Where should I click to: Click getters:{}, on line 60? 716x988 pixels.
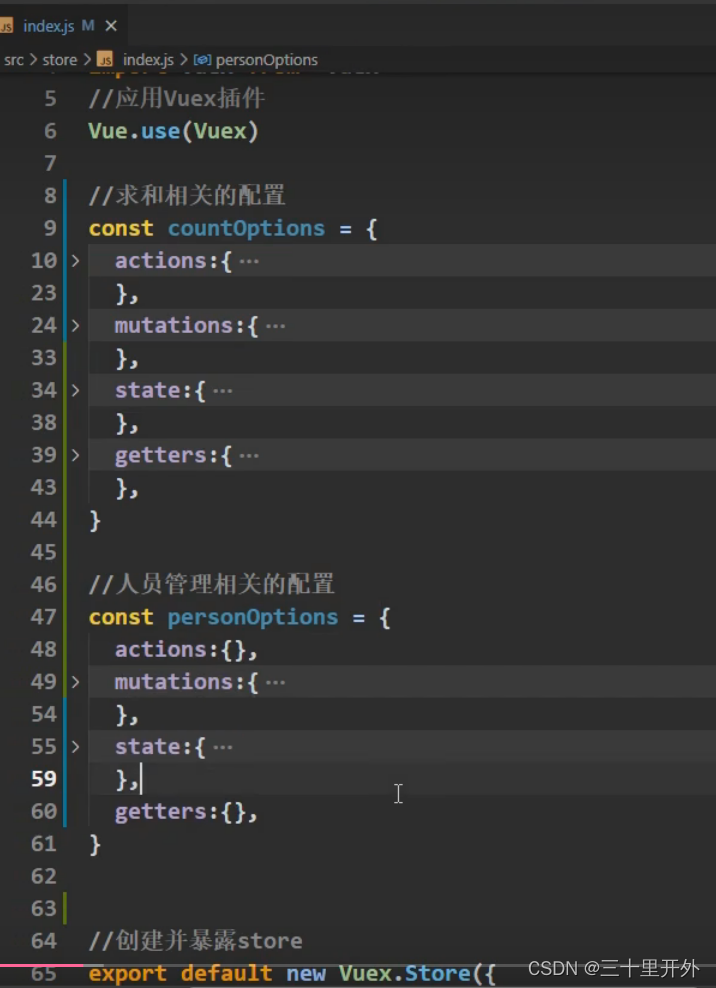coord(186,812)
